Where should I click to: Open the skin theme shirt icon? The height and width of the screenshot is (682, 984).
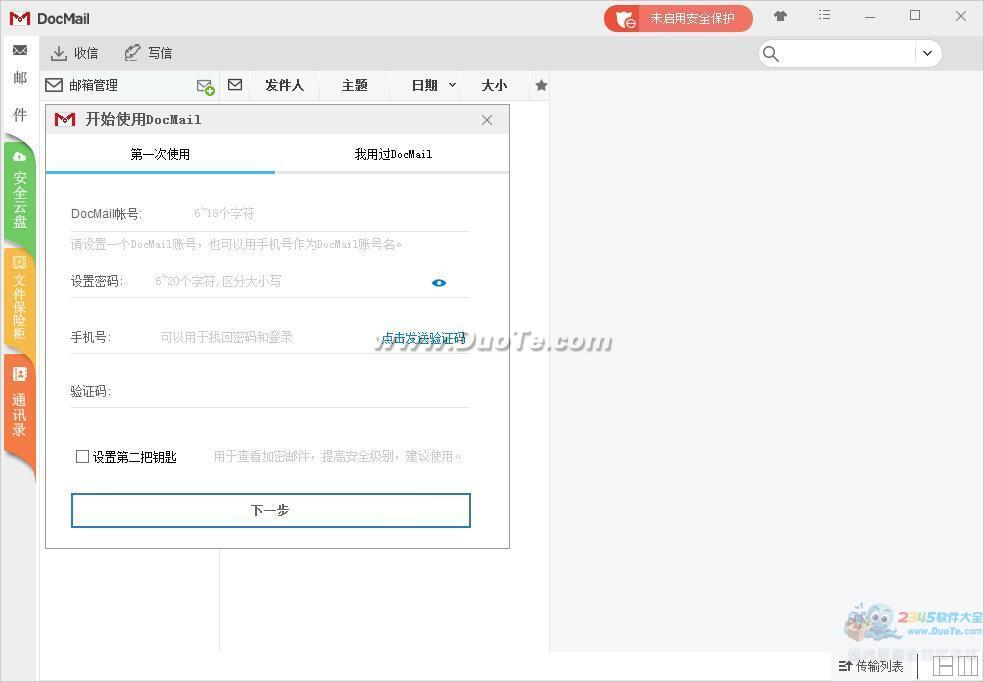coord(780,17)
